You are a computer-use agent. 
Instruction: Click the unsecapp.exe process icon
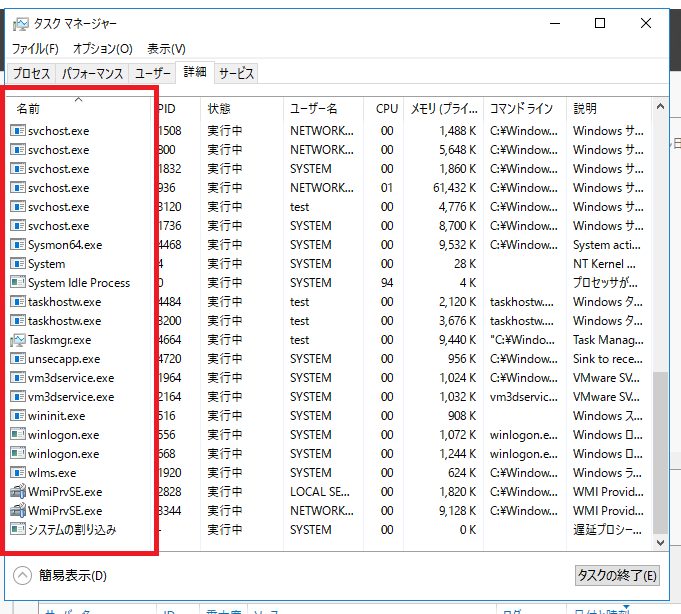17,359
